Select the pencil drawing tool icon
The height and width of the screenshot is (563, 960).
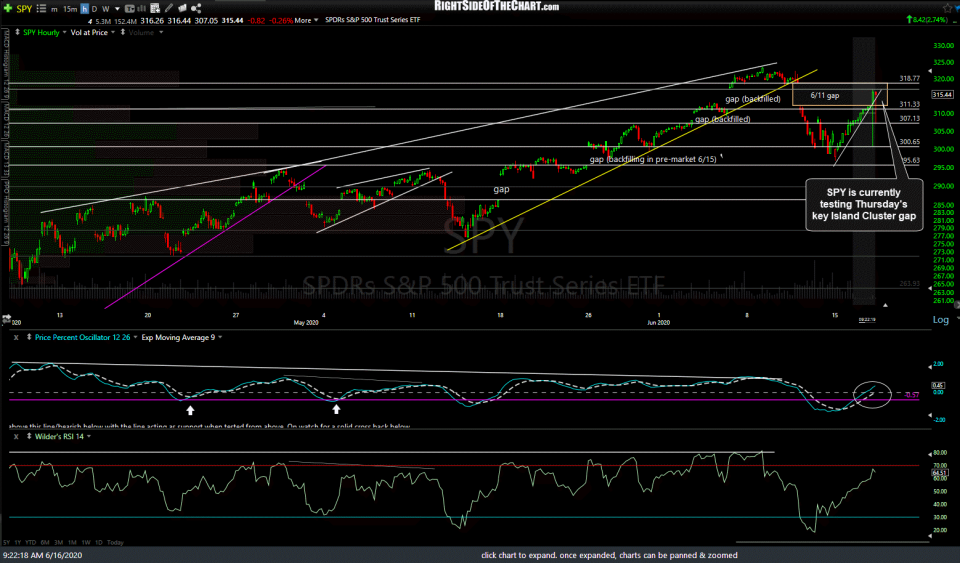[x=169, y=9]
